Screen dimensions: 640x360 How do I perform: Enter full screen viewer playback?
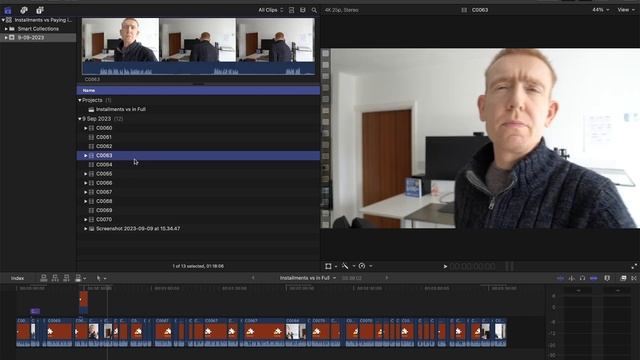(x=634, y=266)
